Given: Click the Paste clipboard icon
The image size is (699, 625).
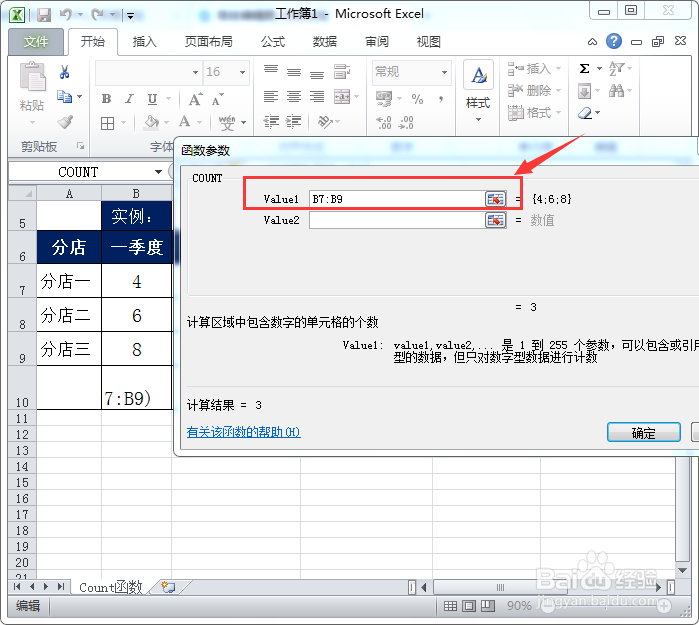Looking at the screenshot, I should click(x=33, y=77).
